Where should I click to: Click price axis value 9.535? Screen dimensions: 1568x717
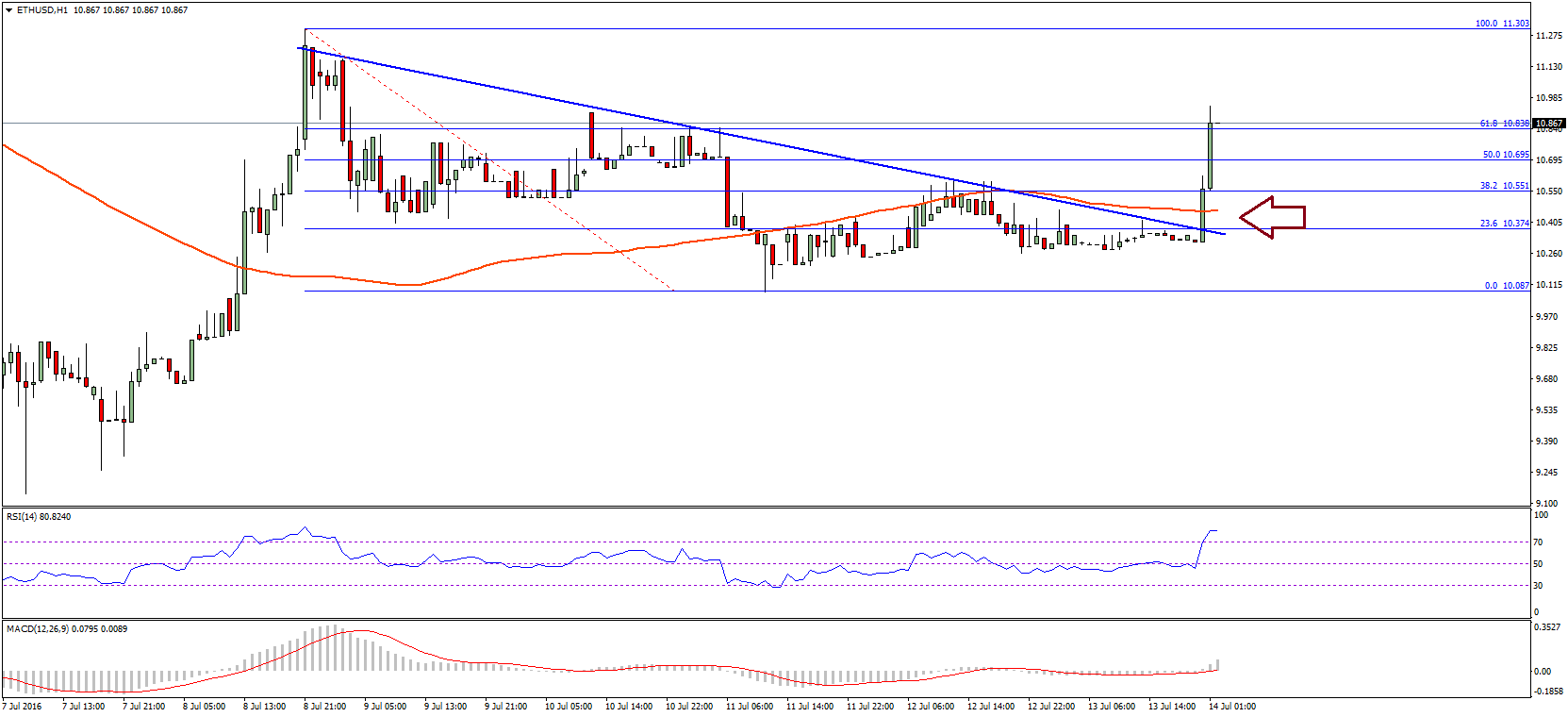(x=1546, y=410)
